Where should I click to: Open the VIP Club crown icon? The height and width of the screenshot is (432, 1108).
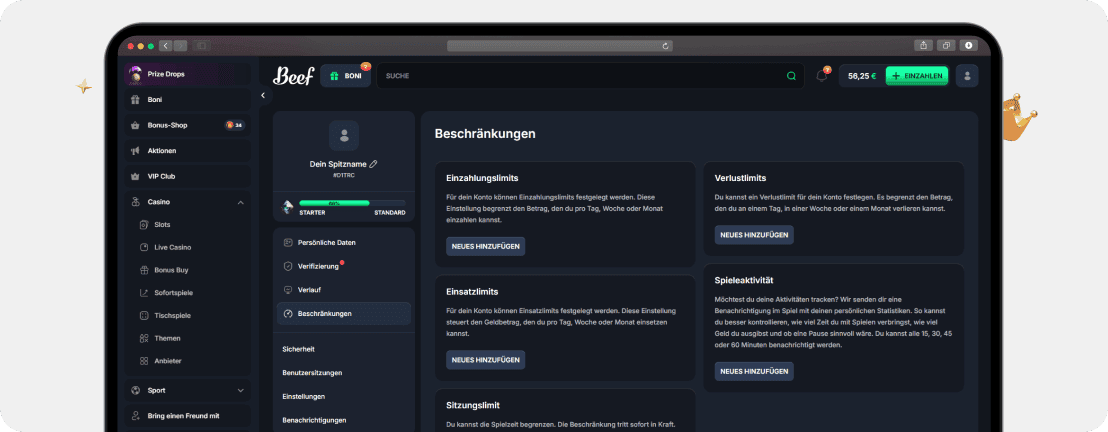coord(135,176)
